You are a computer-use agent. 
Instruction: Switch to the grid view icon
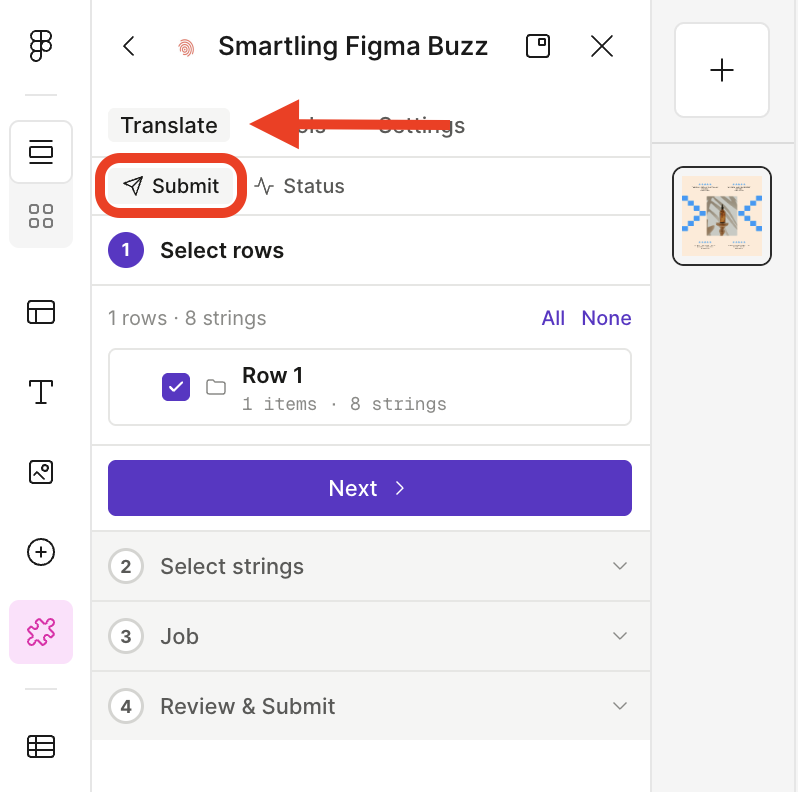click(41, 216)
